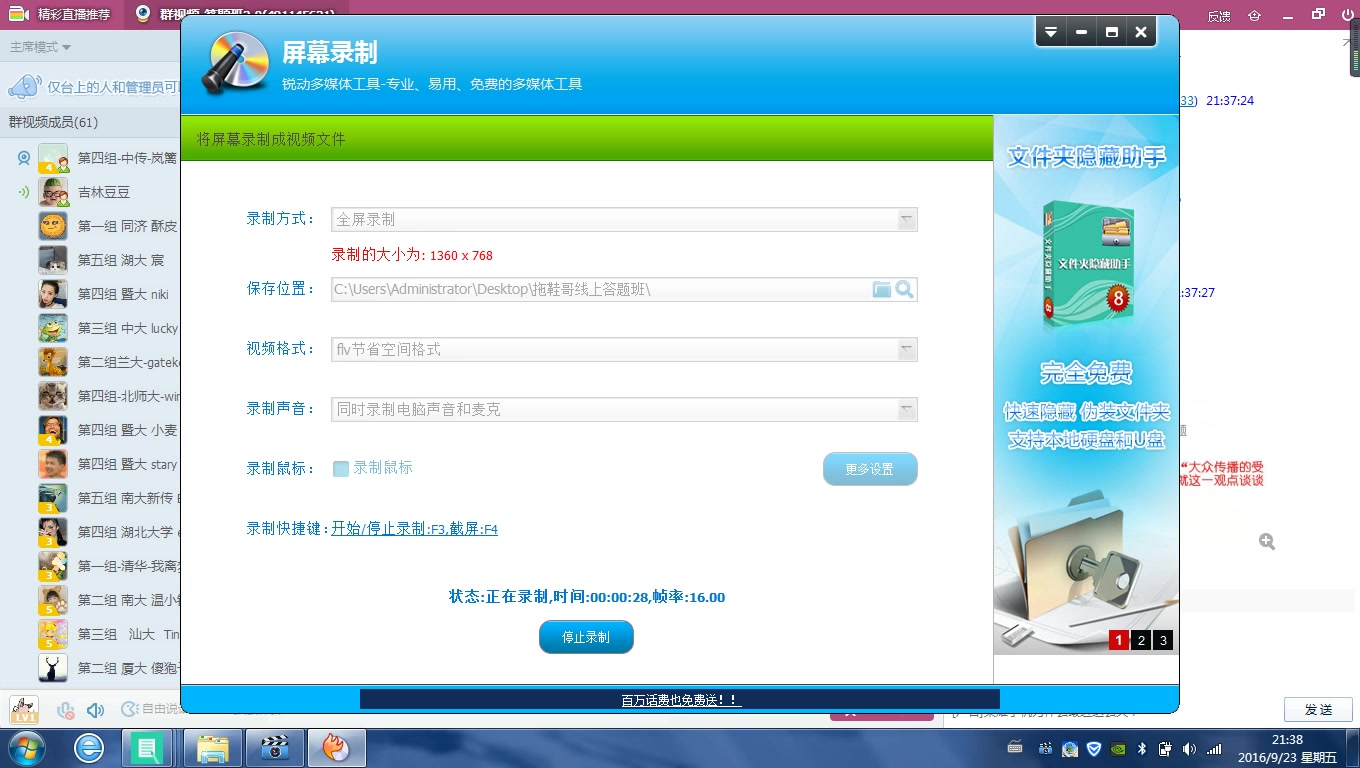This screenshot has width=1360, height=768.
Task: Click the Bluetooth tray icon
Action: (x=1142, y=748)
